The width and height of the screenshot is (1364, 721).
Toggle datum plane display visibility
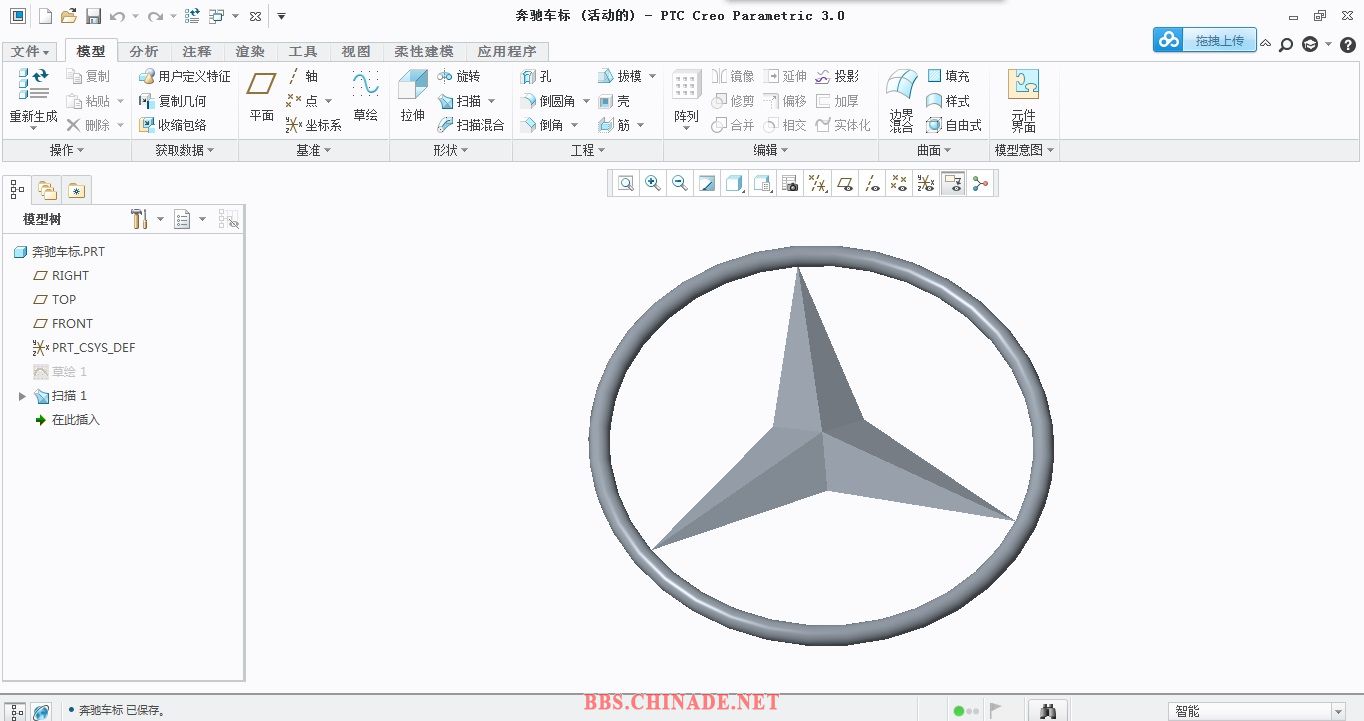point(845,183)
